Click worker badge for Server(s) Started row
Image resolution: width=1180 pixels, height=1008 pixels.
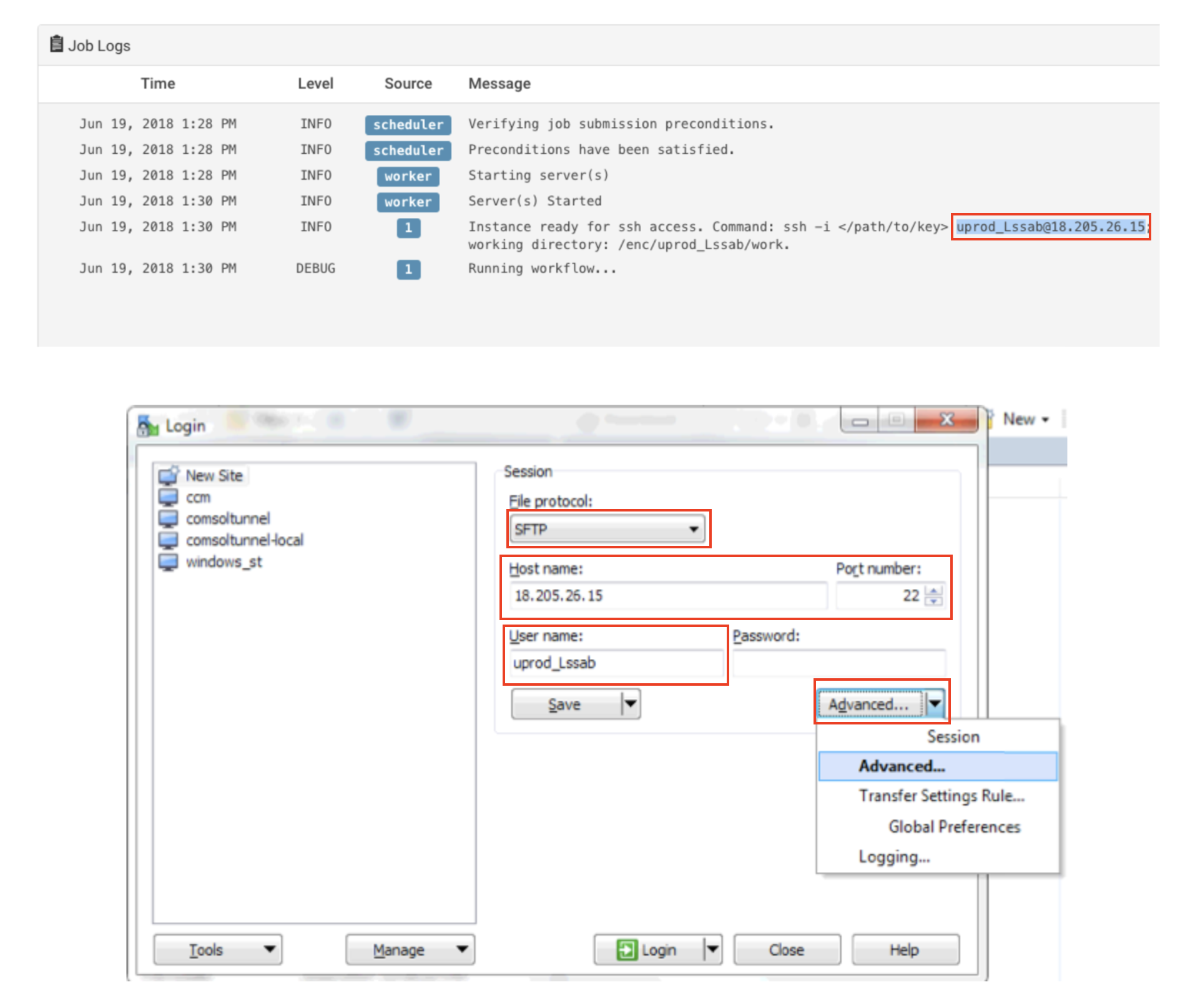(408, 202)
